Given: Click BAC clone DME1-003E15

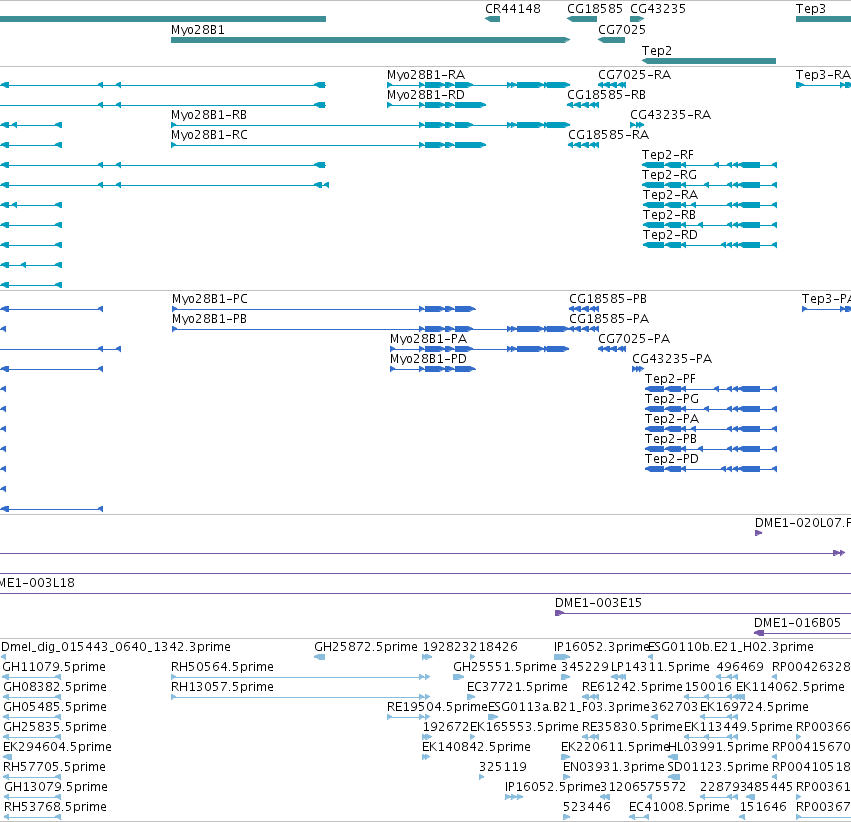Looking at the screenshot, I should [703, 613].
